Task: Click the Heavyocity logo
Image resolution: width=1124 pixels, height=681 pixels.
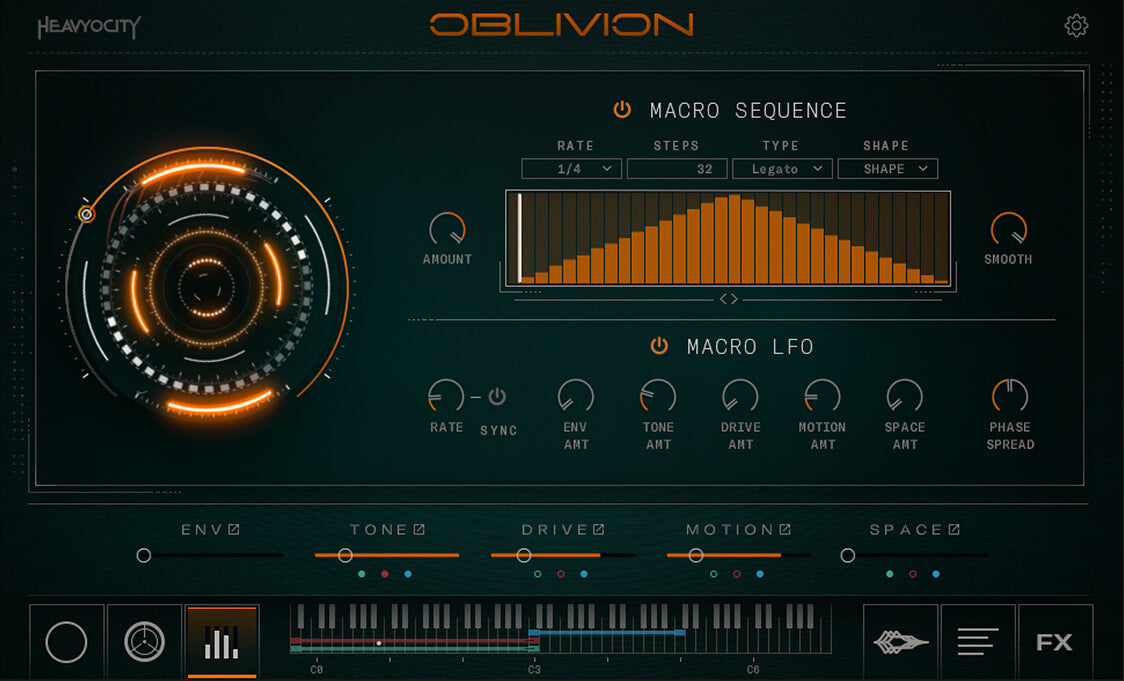Action: [89, 27]
